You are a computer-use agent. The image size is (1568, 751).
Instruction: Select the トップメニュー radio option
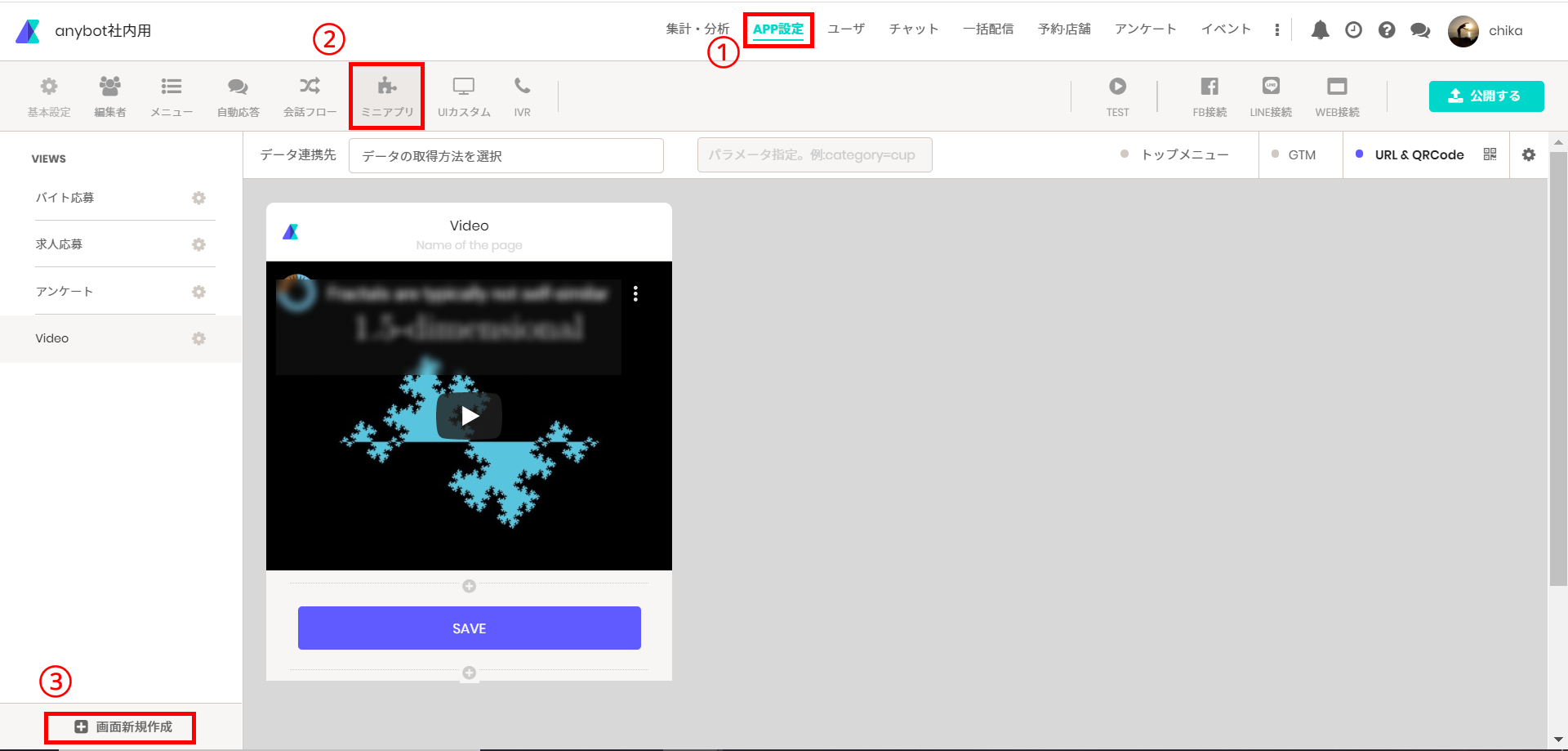point(1174,154)
